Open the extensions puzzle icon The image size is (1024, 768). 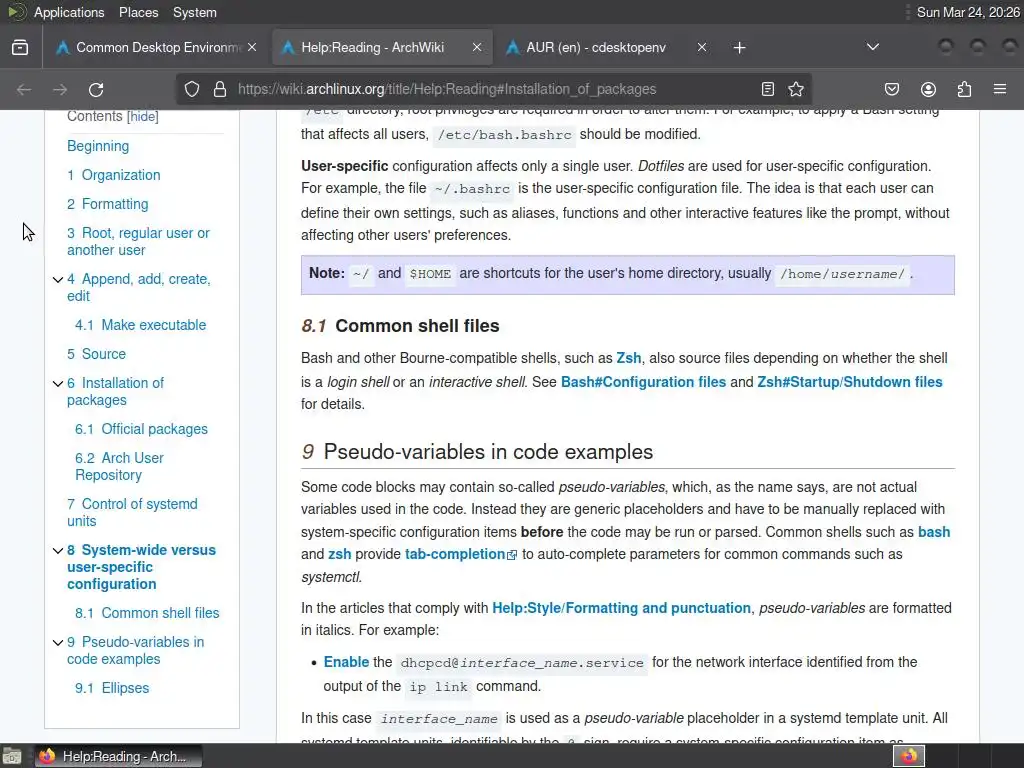[x=964, y=89]
